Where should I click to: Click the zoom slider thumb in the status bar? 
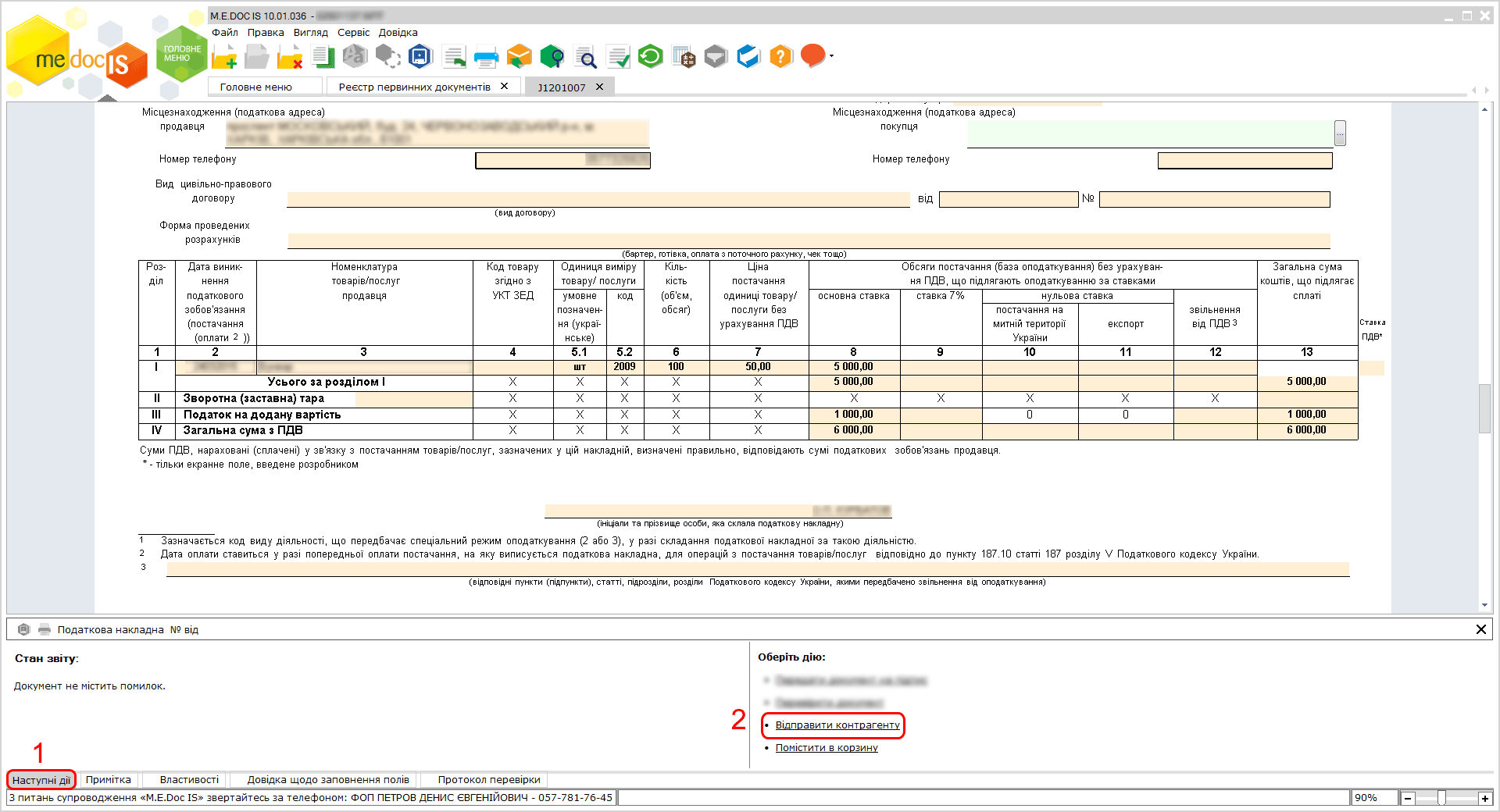pyautogui.click(x=1441, y=797)
